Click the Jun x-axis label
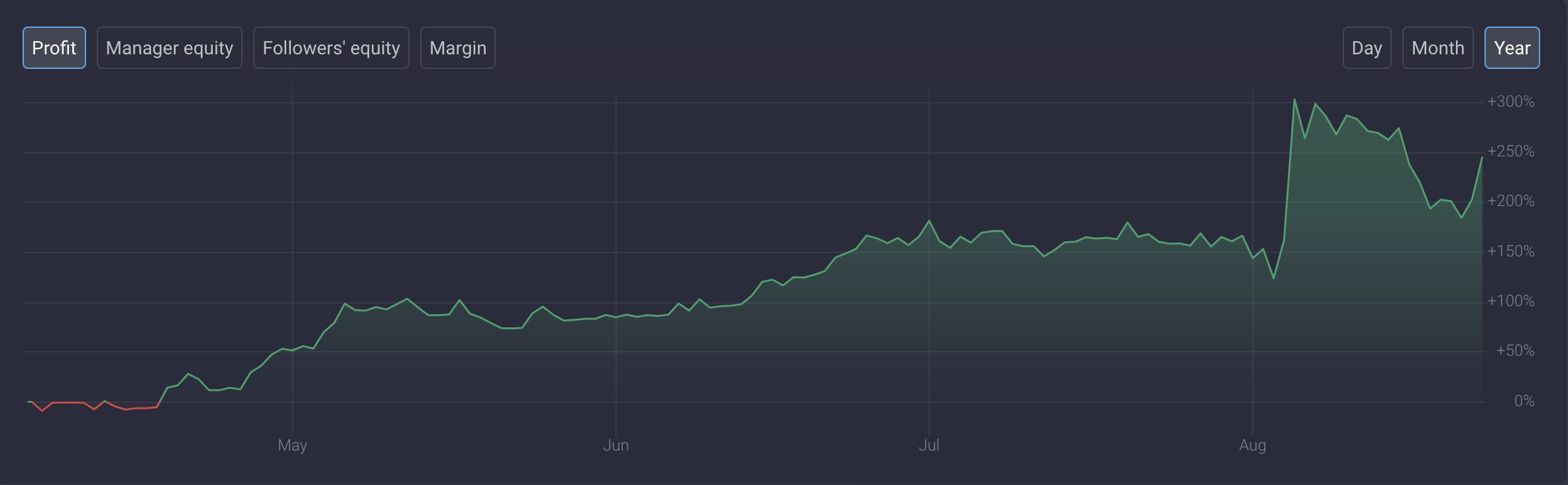 pos(616,445)
